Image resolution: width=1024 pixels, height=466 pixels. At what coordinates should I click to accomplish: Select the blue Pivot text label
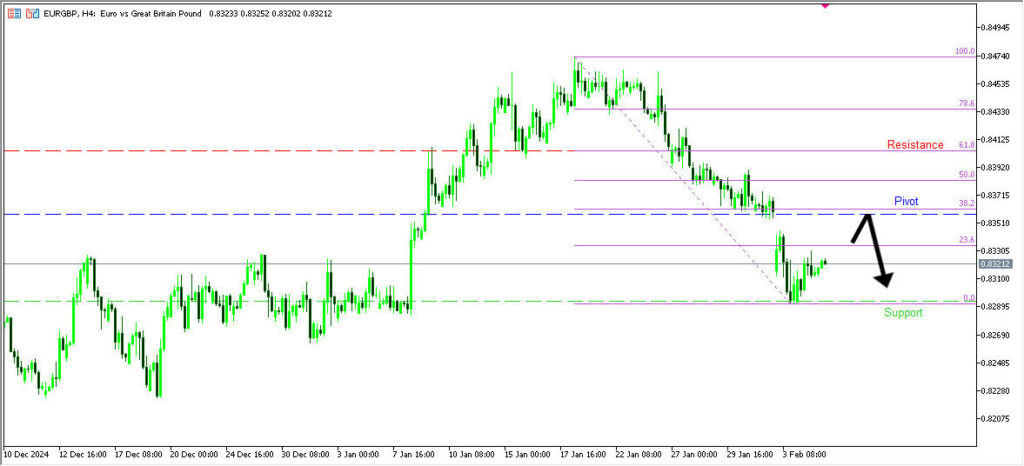click(x=906, y=201)
